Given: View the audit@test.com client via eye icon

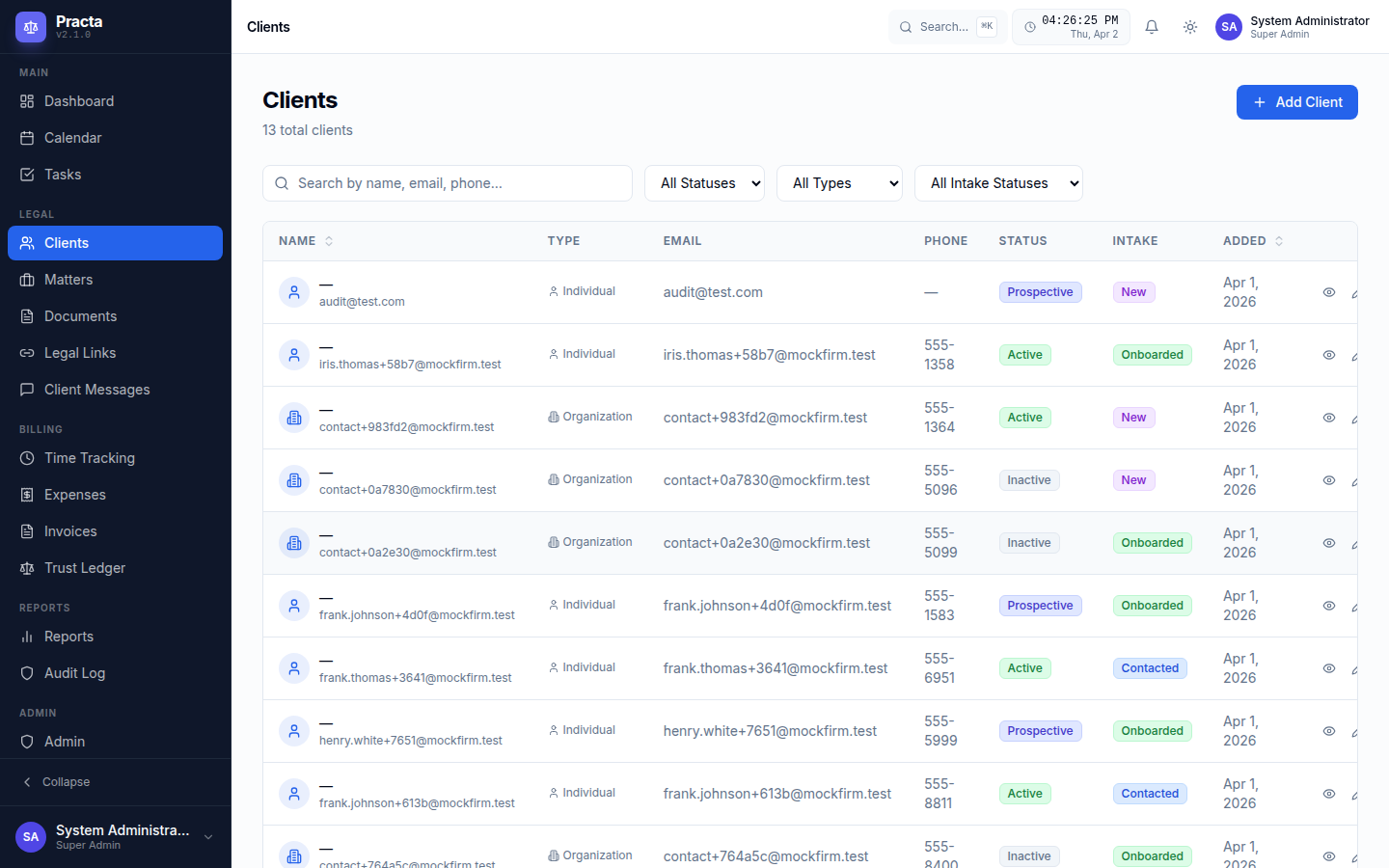Looking at the screenshot, I should (1328, 292).
